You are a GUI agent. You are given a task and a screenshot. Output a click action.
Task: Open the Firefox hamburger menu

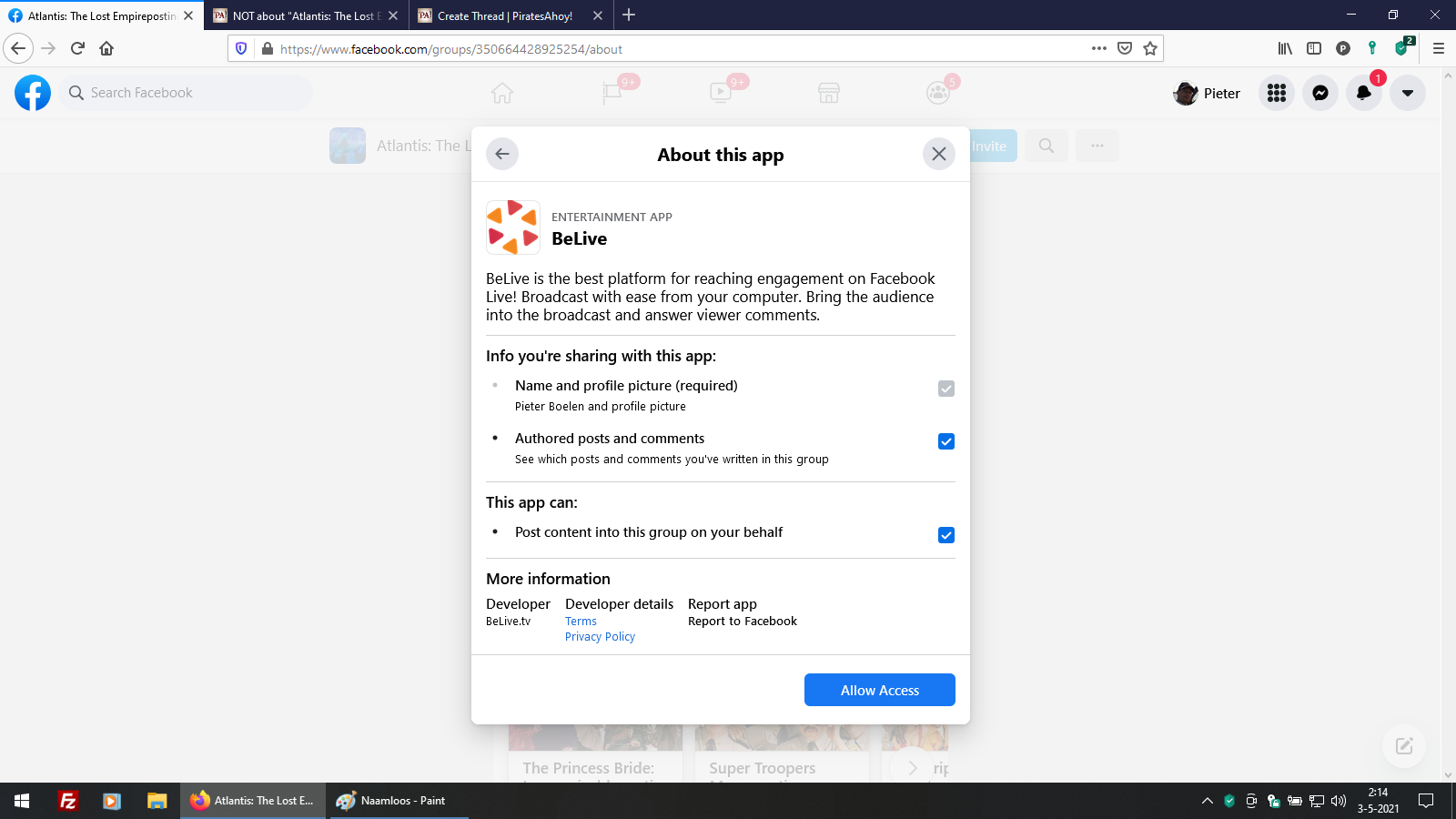click(1439, 48)
